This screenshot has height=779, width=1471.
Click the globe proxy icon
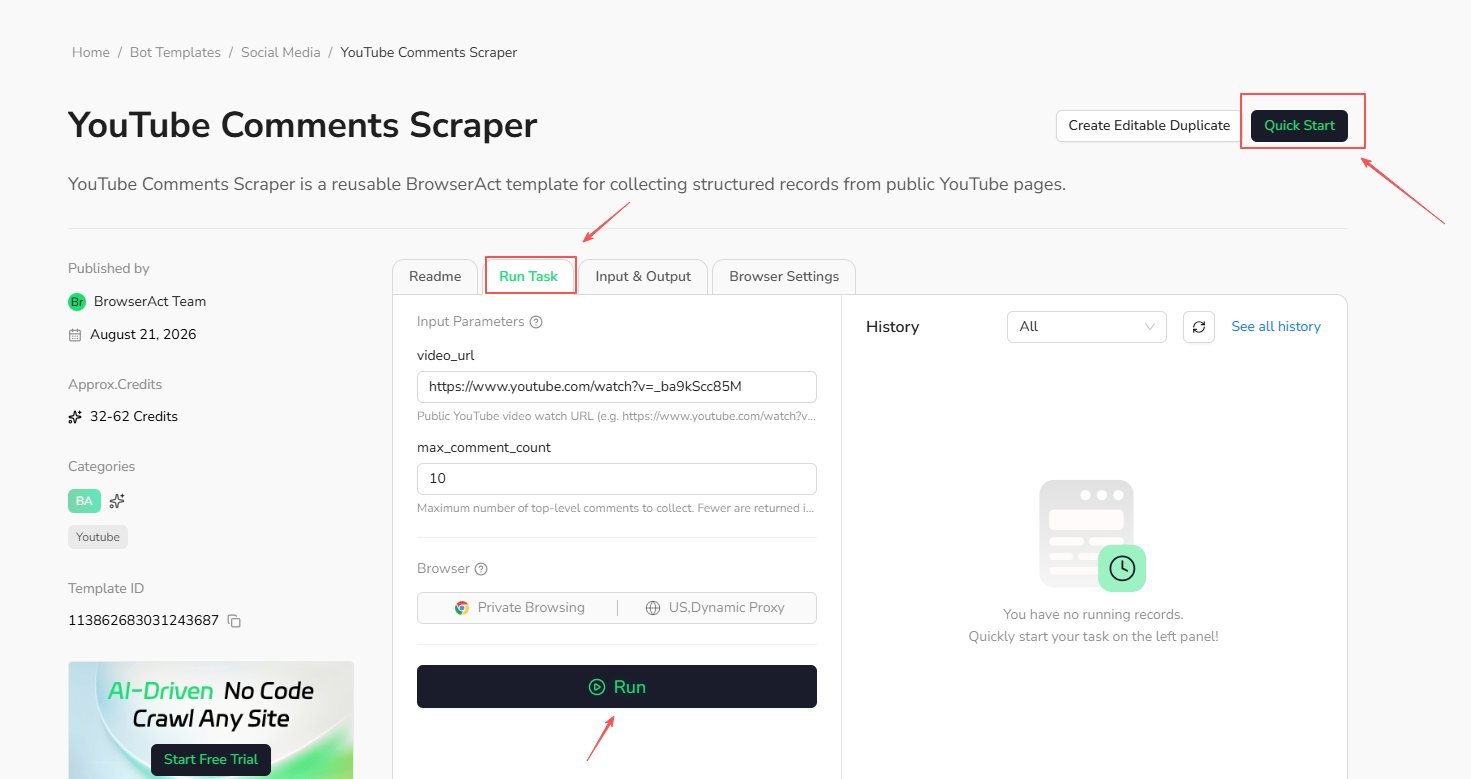point(653,608)
